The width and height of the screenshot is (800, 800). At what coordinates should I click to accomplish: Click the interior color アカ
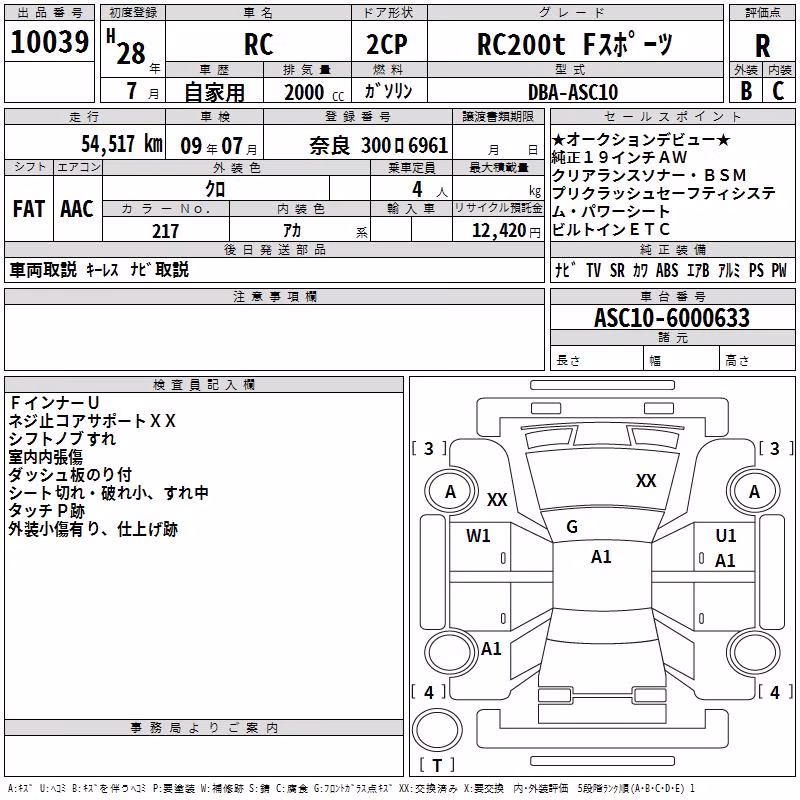292,231
